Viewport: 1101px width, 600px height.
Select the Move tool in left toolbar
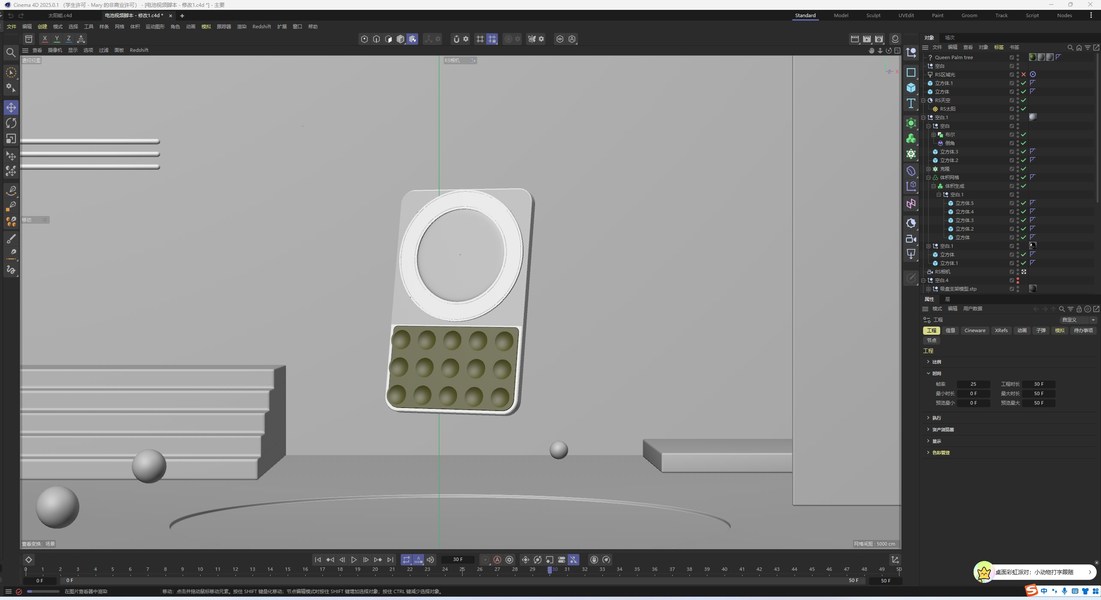11,107
